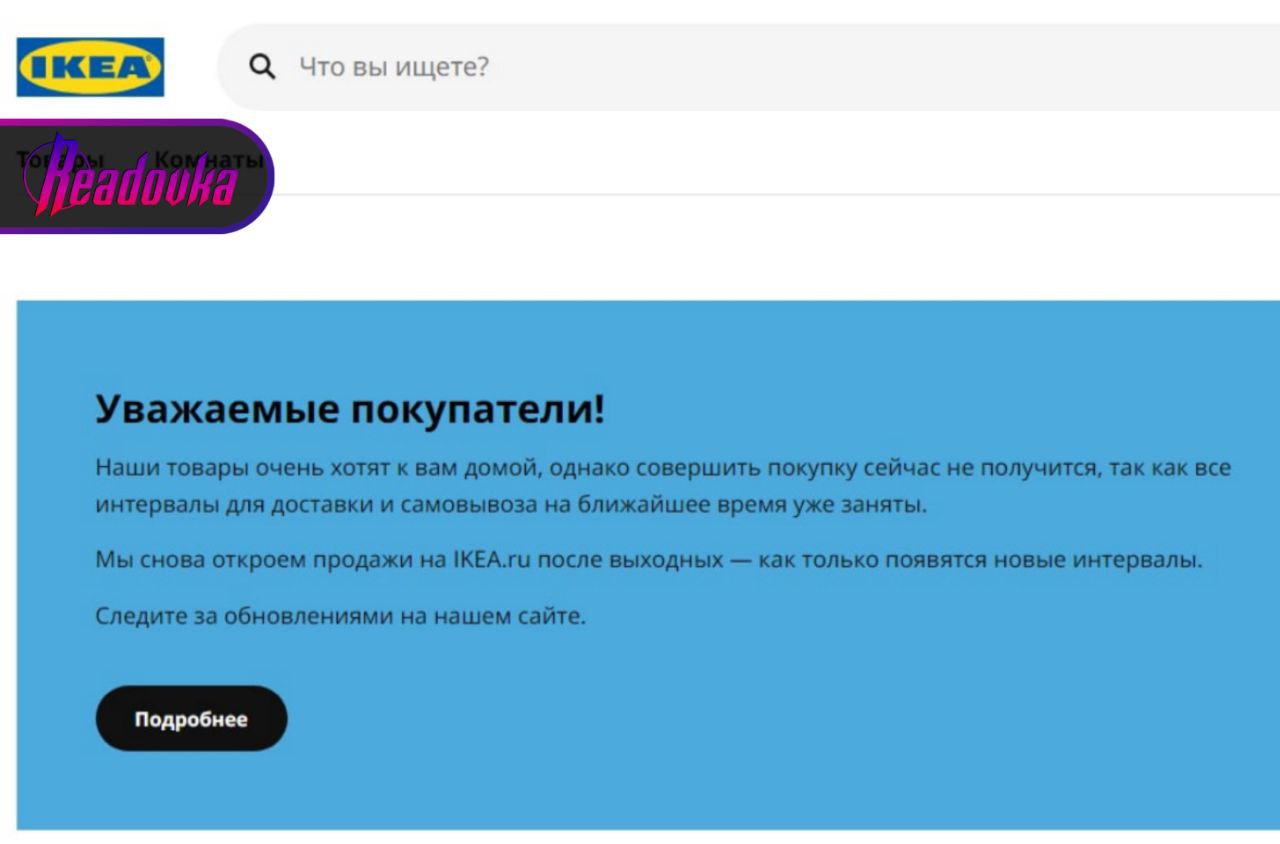The height and width of the screenshot is (844, 1280).
Task: Open the "Комнаты" menu item
Action: tap(208, 160)
